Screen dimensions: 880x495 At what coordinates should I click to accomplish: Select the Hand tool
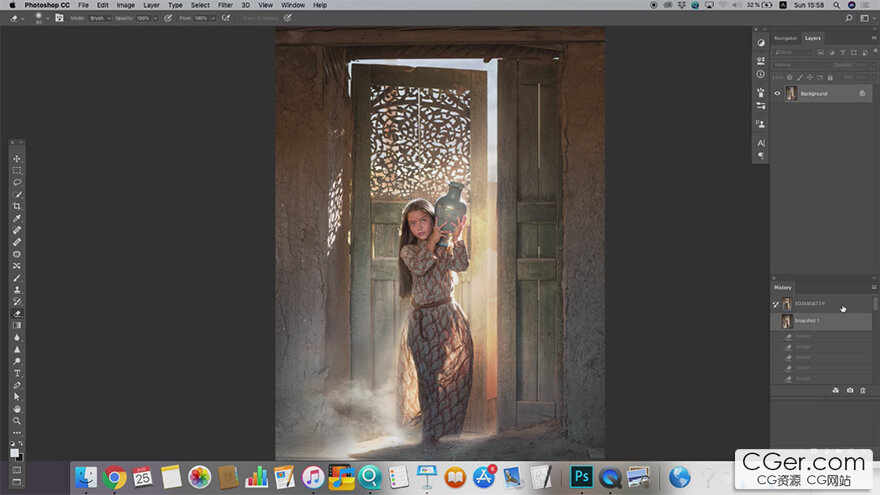17,409
